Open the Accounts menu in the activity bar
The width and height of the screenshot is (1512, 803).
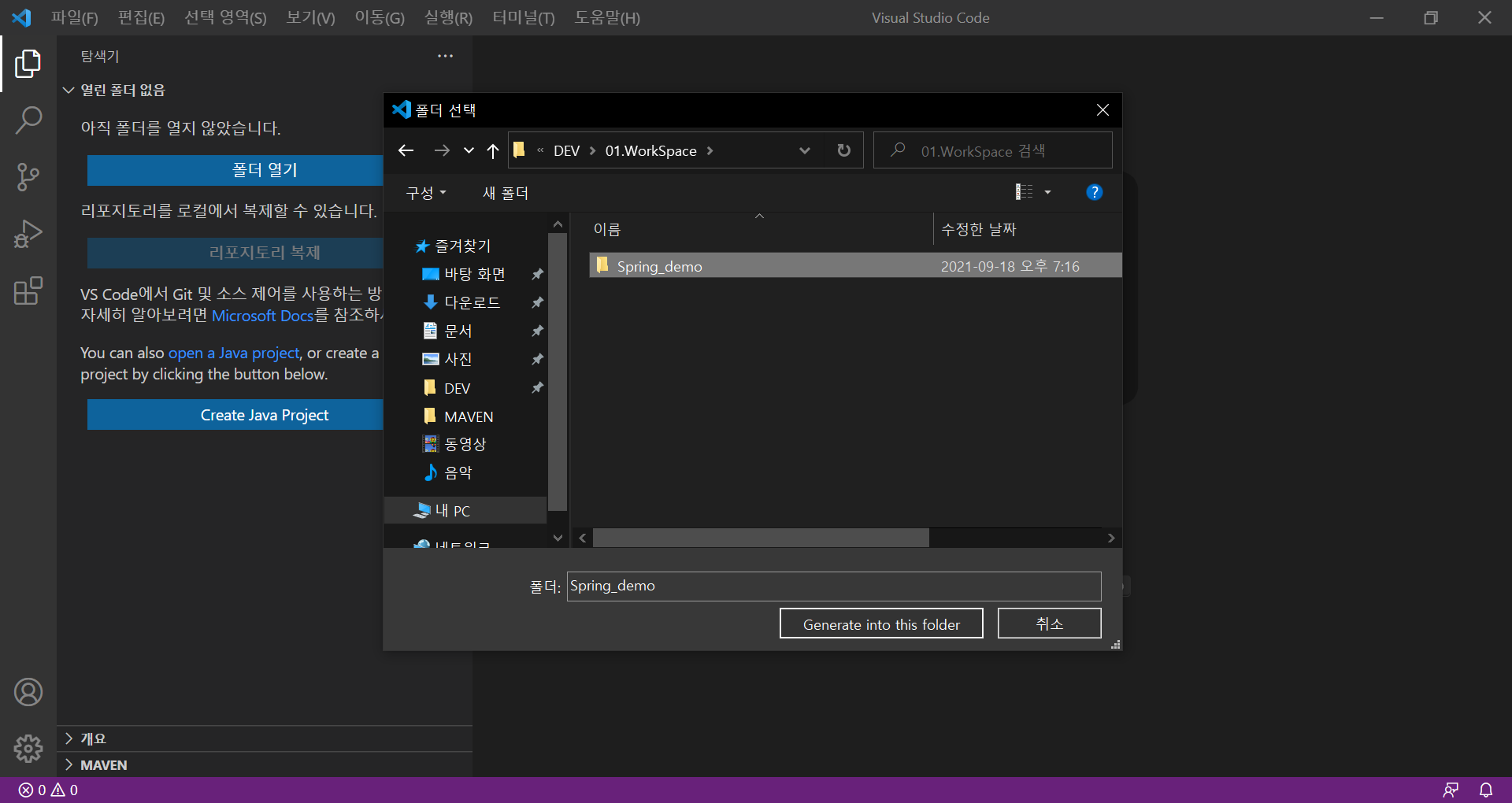tap(28, 692)
